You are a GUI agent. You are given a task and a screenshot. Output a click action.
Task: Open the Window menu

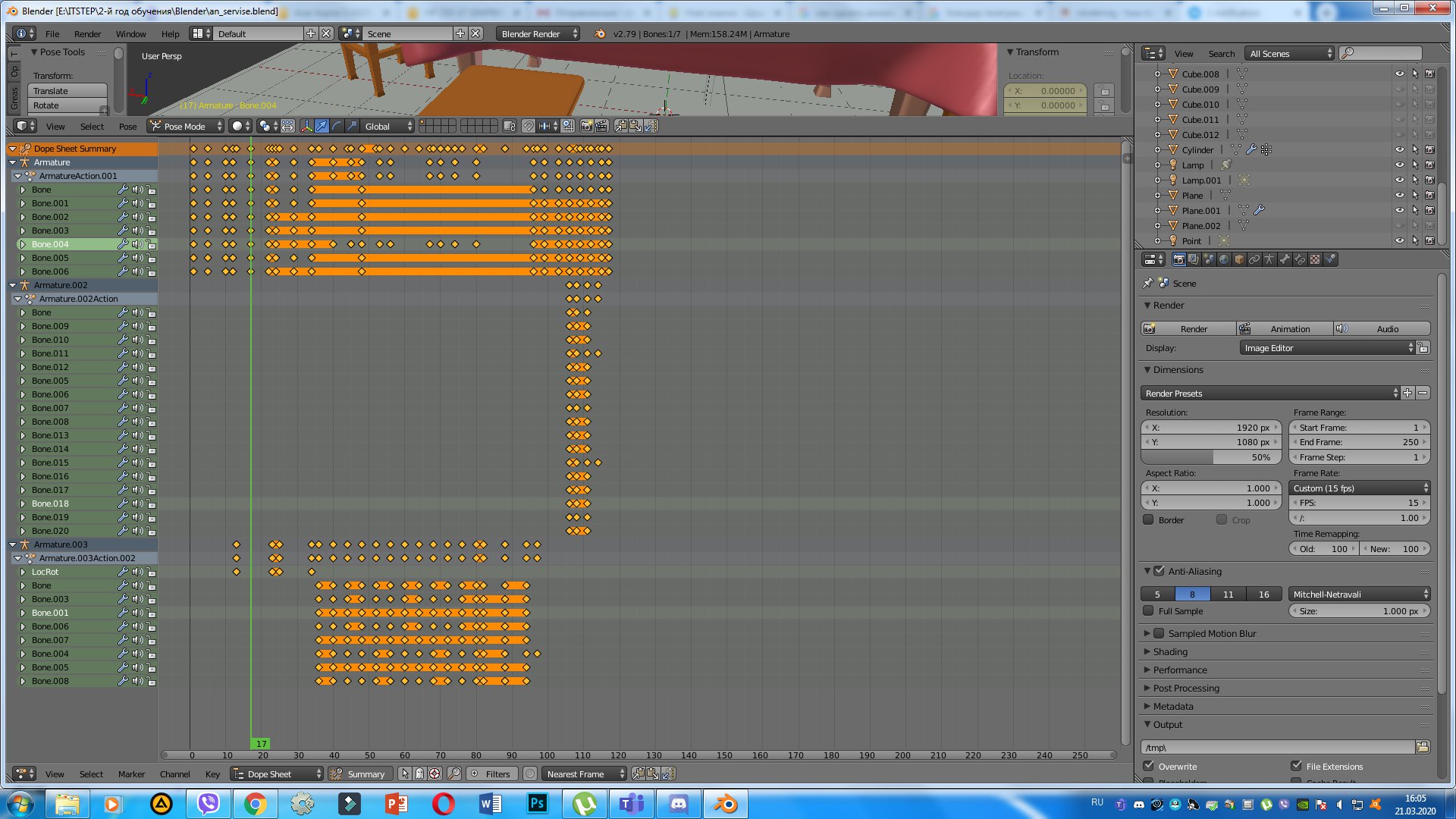point(130,33)
